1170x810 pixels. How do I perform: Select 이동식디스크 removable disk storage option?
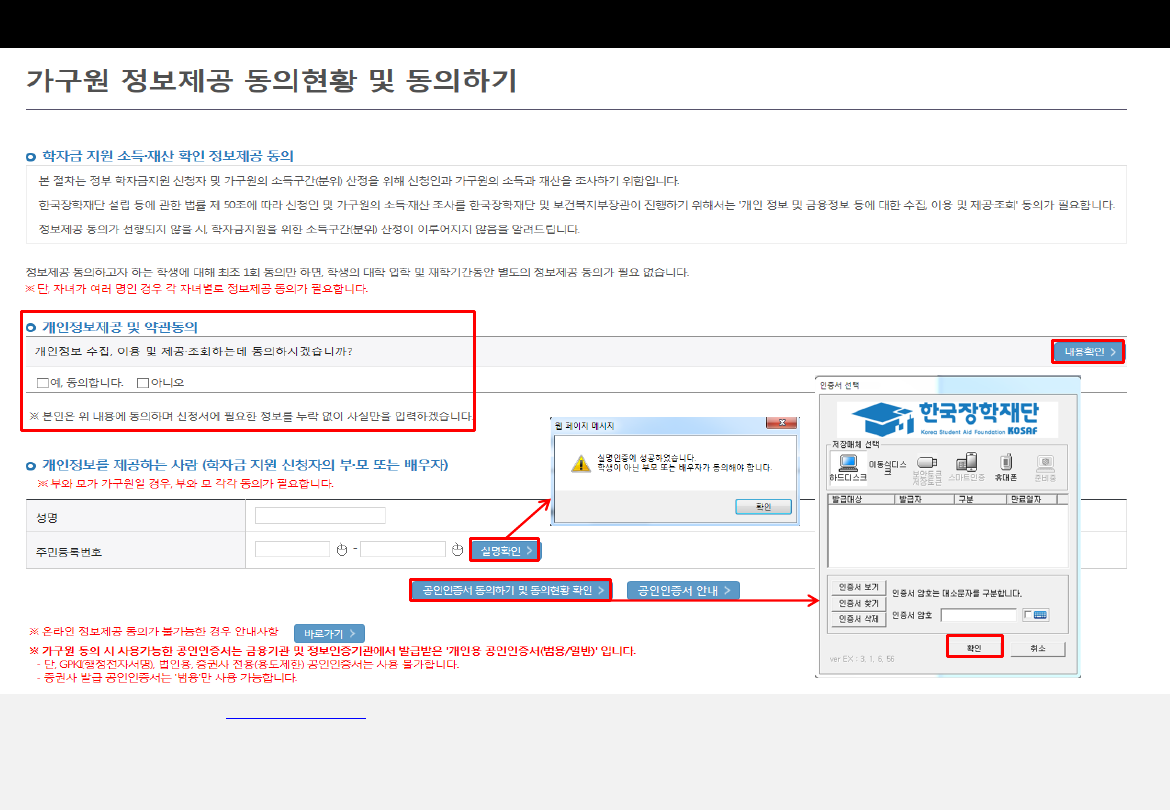[887, 468]
